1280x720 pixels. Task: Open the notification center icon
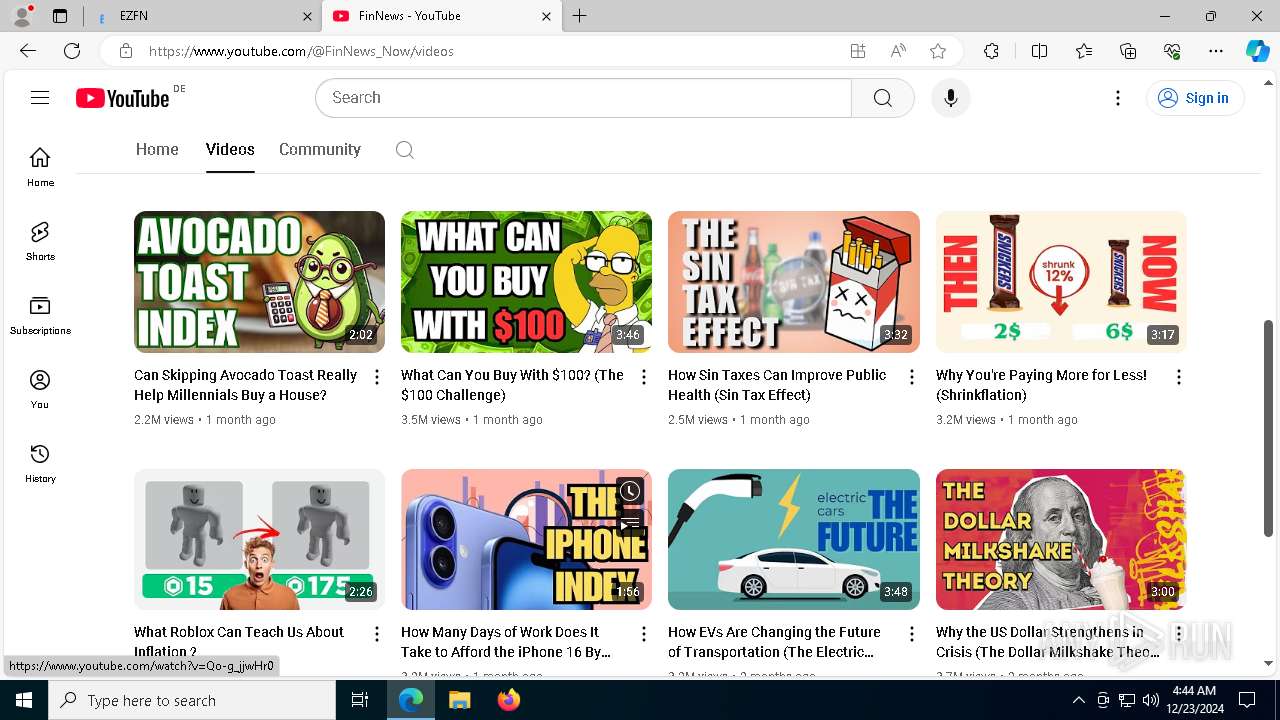tap(1247, 700)
